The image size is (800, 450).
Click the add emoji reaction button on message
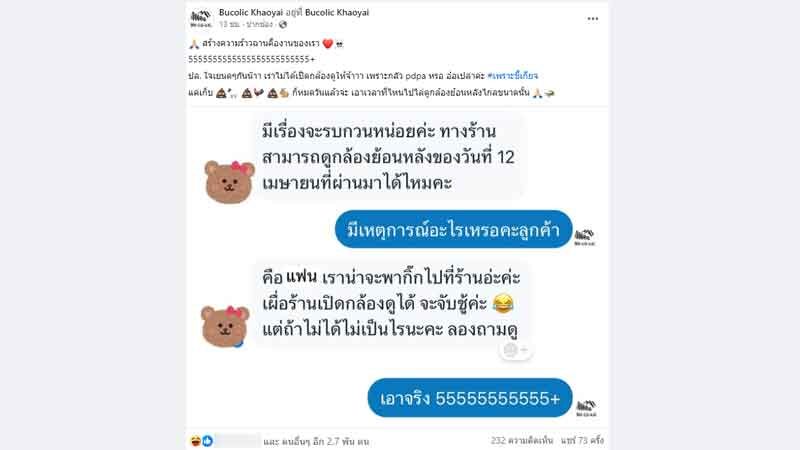pyautogui.click(x=515, y=350)
